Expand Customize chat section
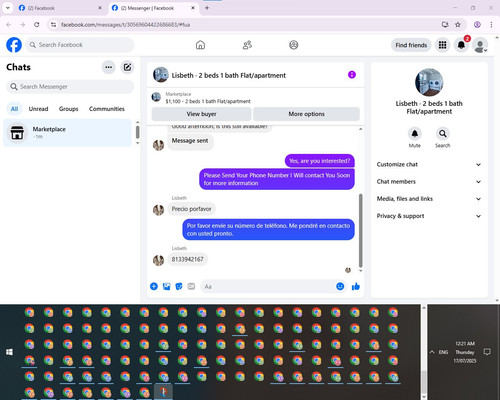 pos(429,164)
